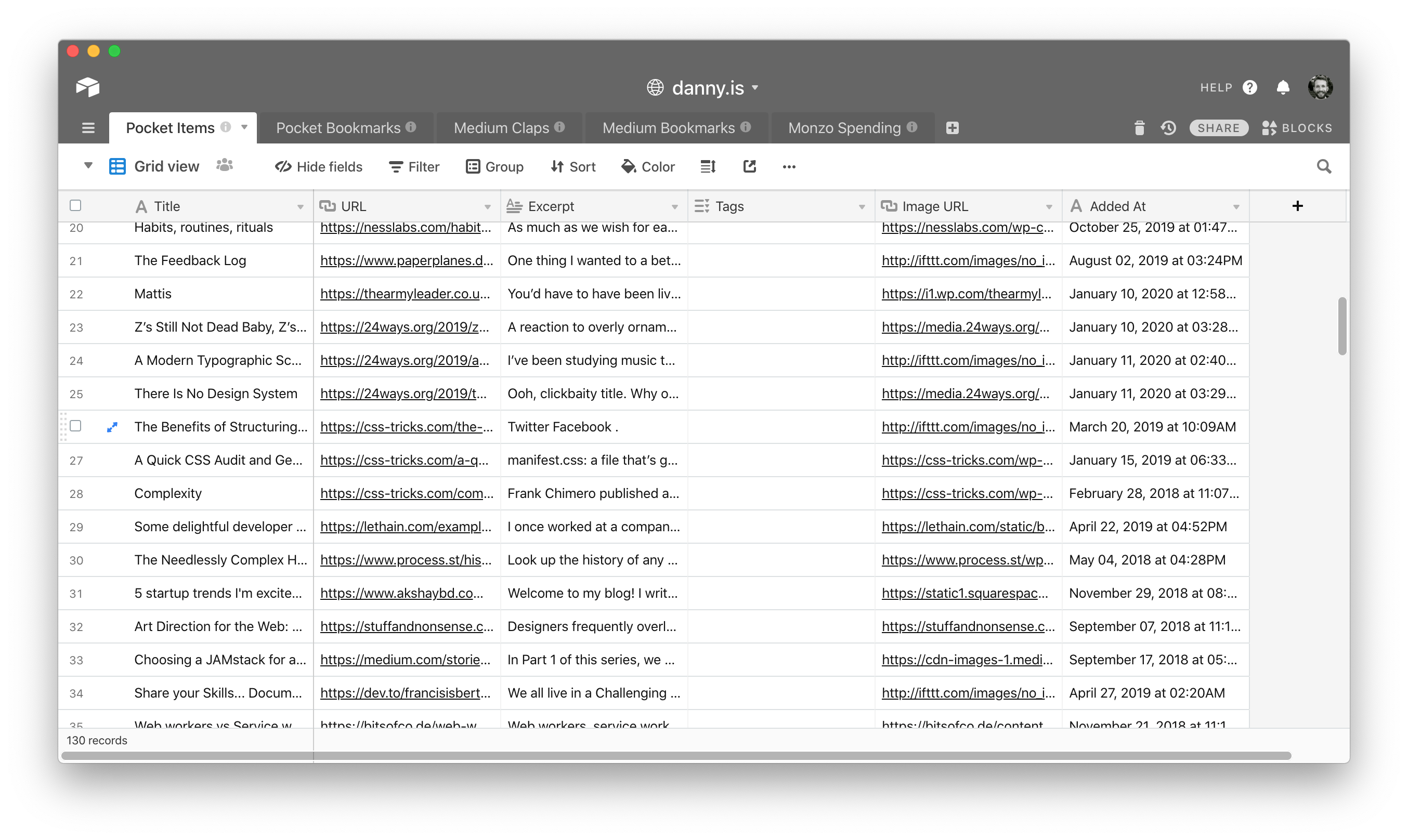Viewport: 1408px width, 840px height.
Task: Open the Color options in toolbar
Action: click(x=648, y=166)
